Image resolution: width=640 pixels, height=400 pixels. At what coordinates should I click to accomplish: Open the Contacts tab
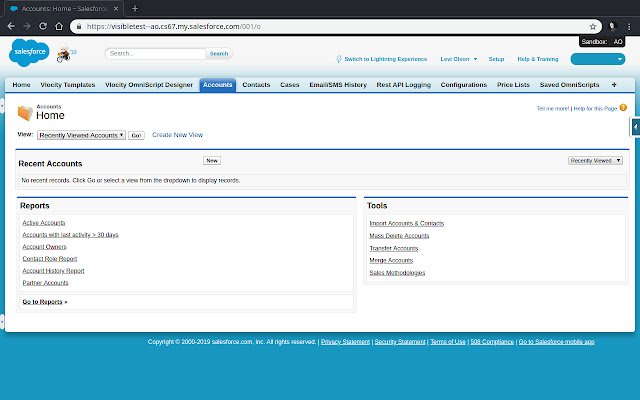(x=256, y=85)
